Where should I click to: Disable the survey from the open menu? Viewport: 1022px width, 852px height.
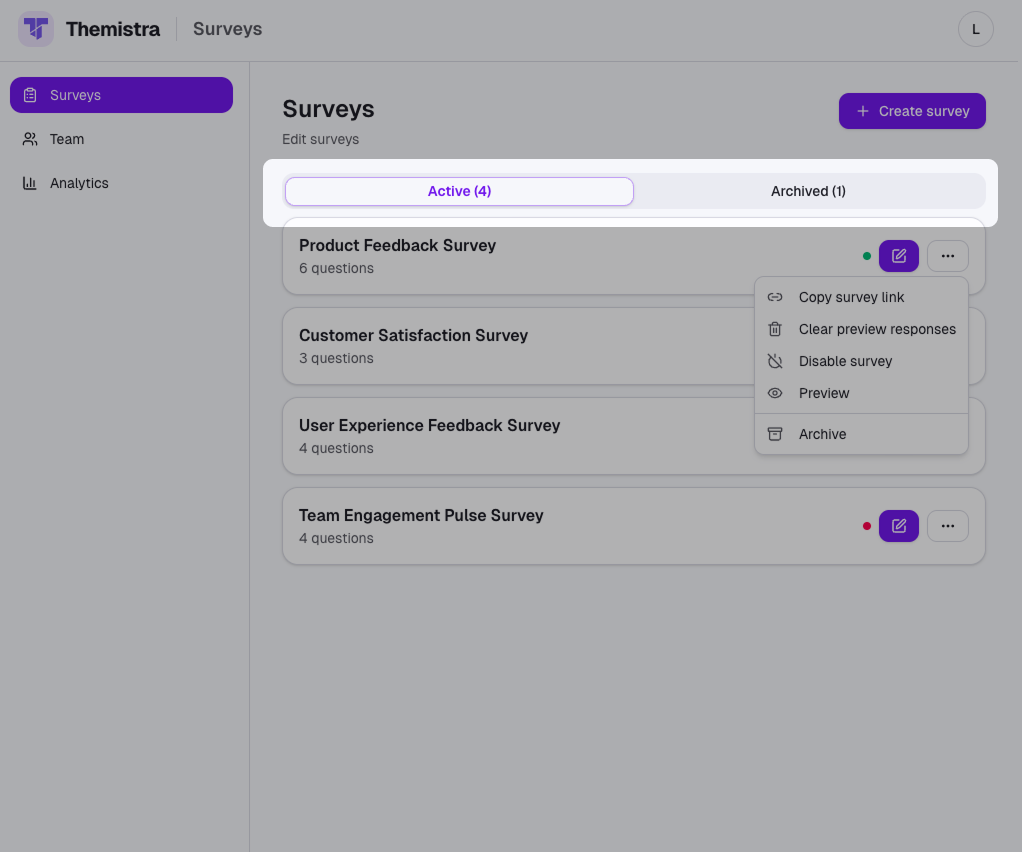[846, 361]
